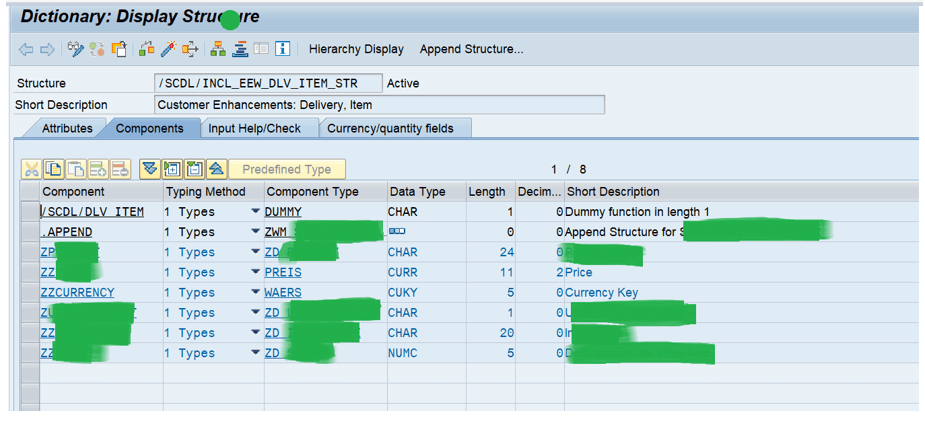
Task: Click the Structure name input field
Action: [267, 83]
